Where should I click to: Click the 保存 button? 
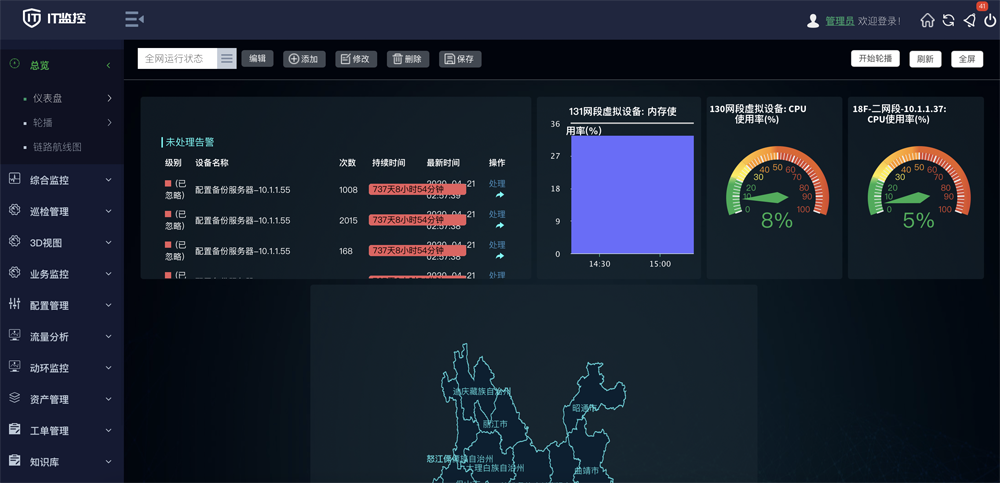tap(460, 59)
